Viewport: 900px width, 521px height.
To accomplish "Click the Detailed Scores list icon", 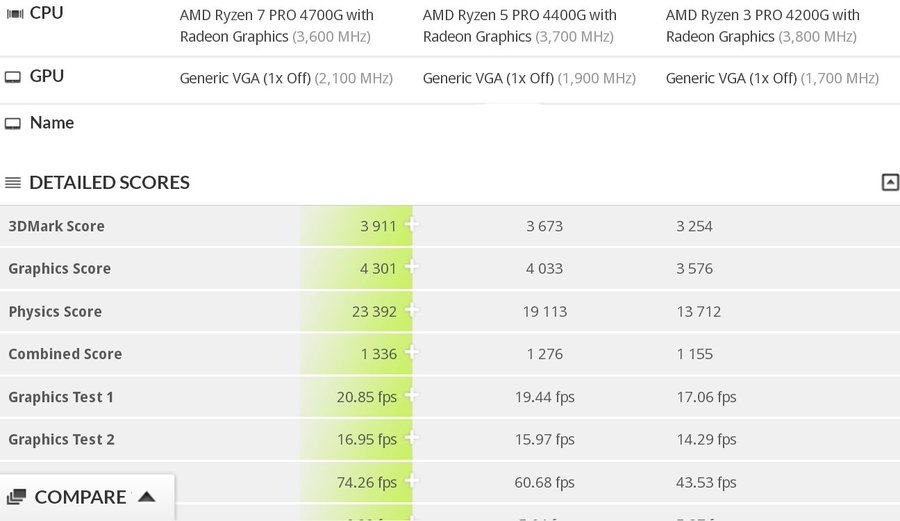I will pos(13,183).
